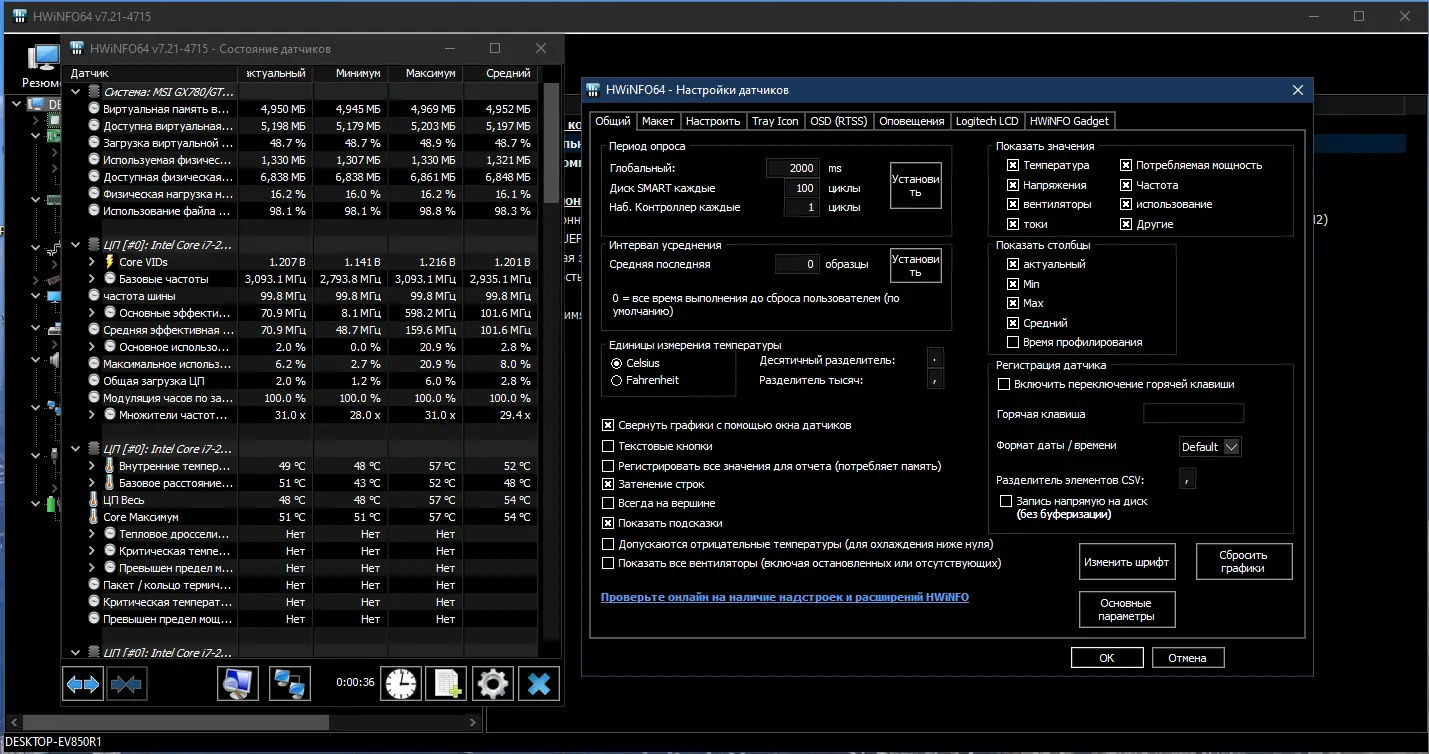Click the right arrow of horizontal scrollbar

pos(474,722)
